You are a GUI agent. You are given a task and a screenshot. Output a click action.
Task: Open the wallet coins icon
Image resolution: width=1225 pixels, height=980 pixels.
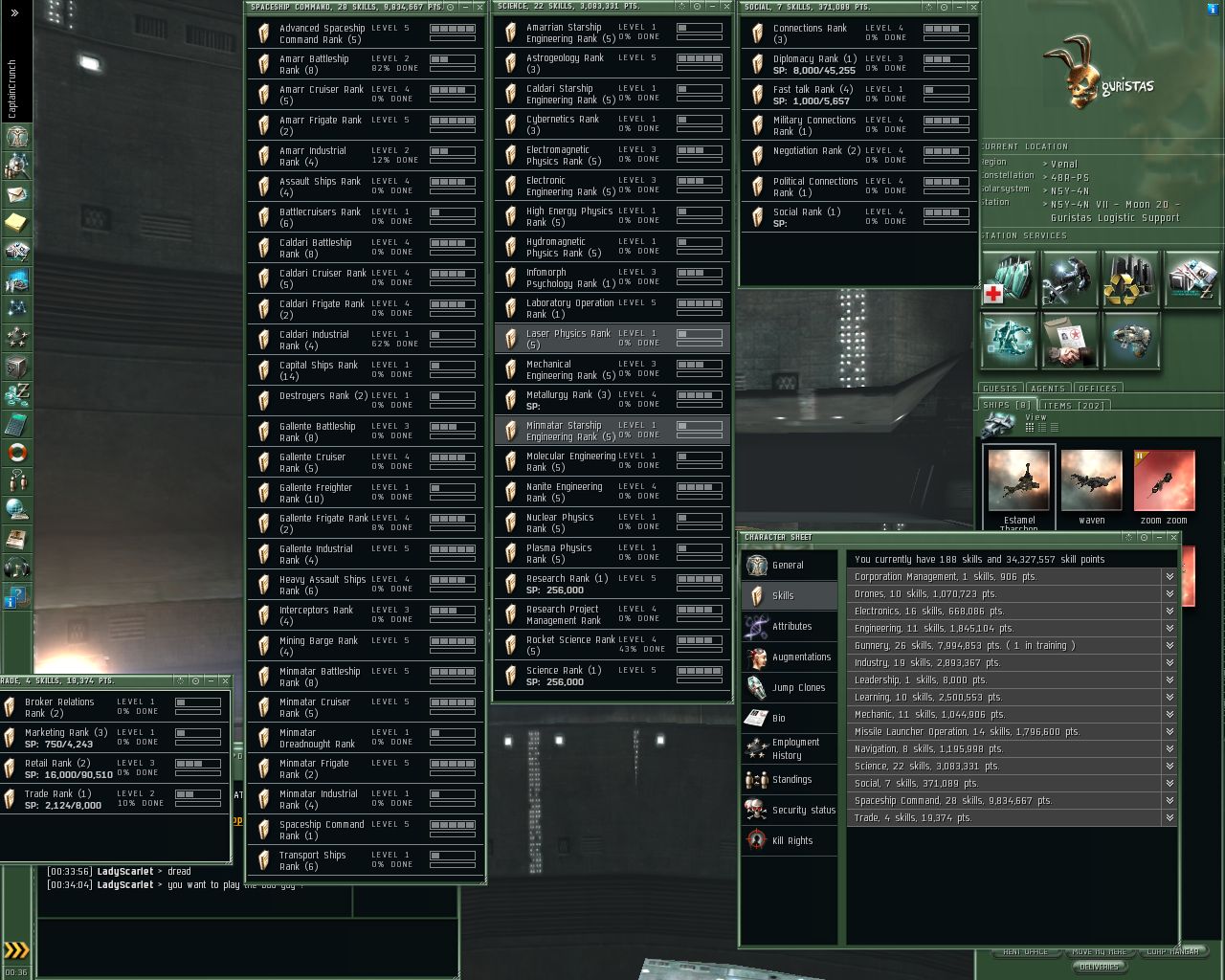[17, 395]
